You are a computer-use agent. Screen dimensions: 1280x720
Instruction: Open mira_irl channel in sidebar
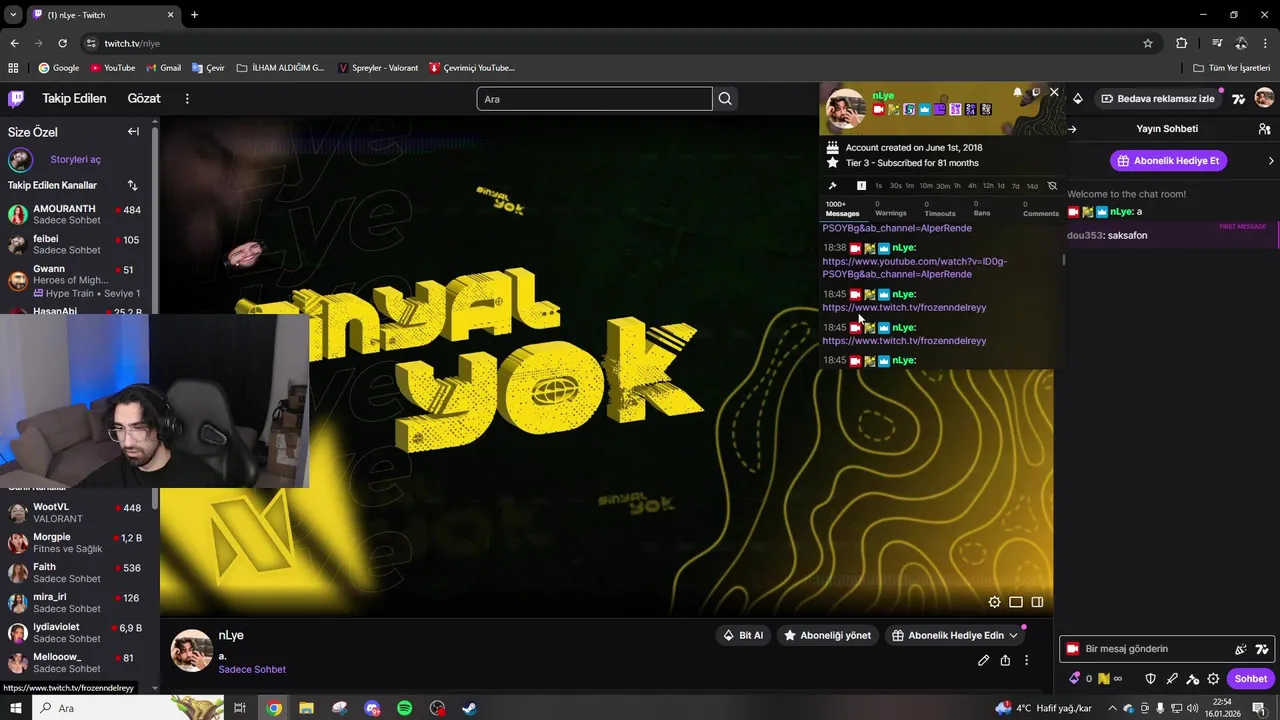(76, 603)
